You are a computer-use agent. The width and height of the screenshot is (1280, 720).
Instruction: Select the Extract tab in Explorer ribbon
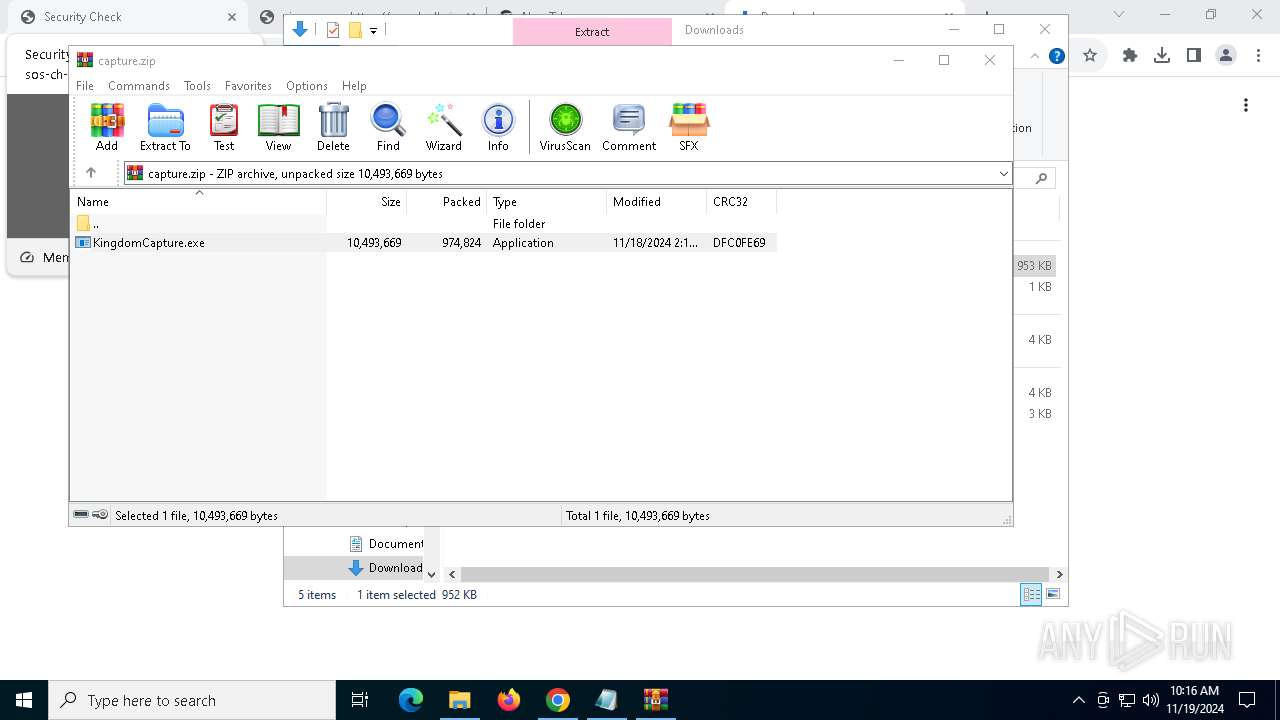[x=592, y=32]
